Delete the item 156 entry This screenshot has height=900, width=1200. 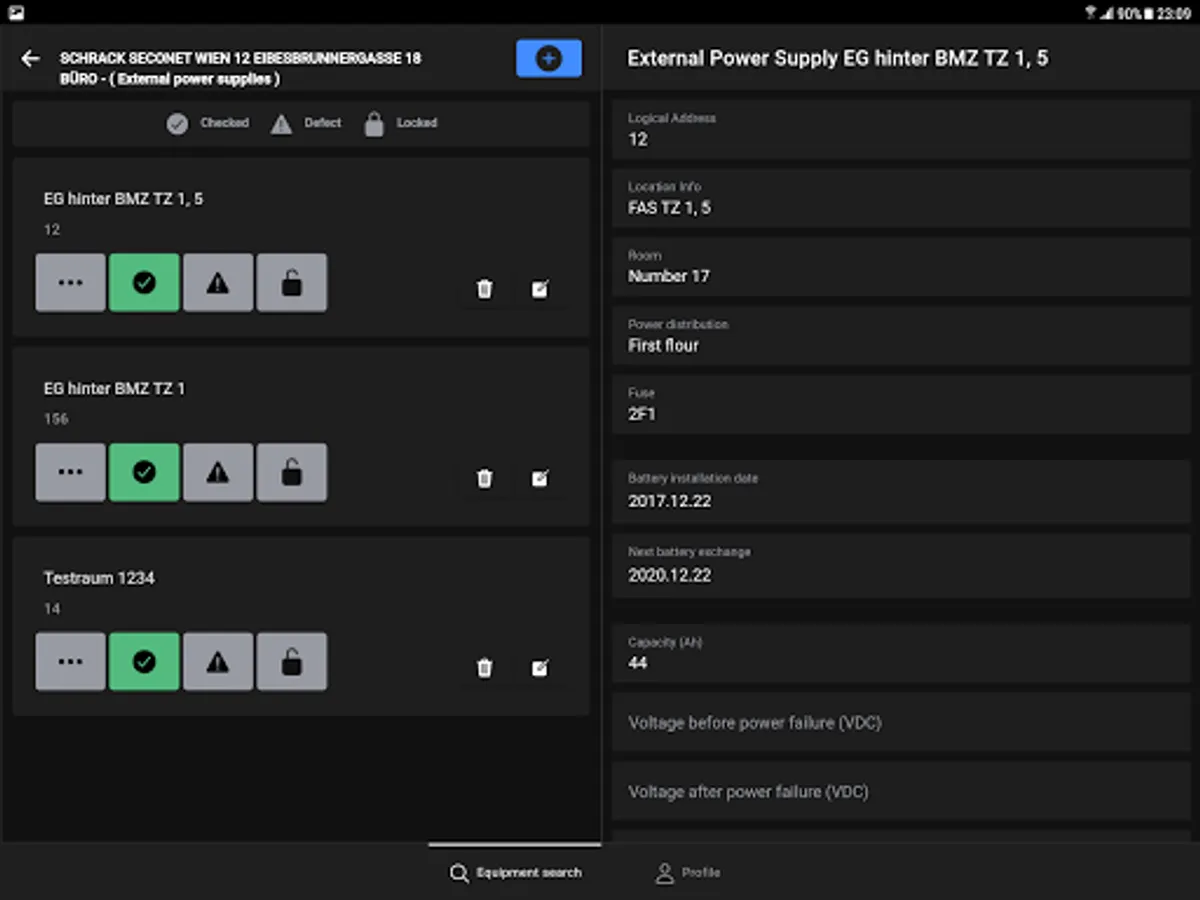[x=484, y=478]
